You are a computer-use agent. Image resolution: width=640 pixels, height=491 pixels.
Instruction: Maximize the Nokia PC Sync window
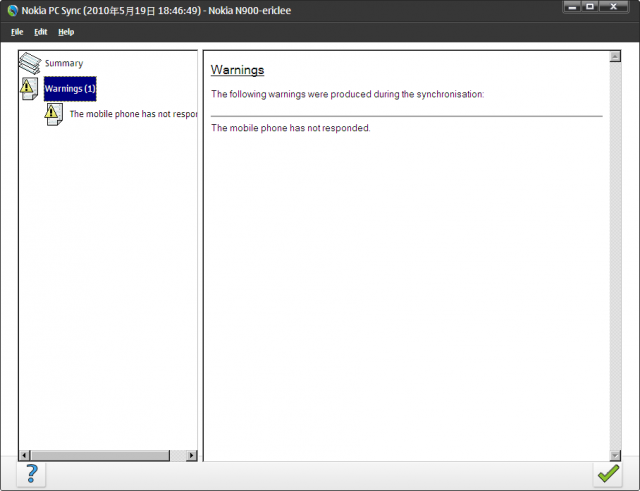(x=590, y=7)
